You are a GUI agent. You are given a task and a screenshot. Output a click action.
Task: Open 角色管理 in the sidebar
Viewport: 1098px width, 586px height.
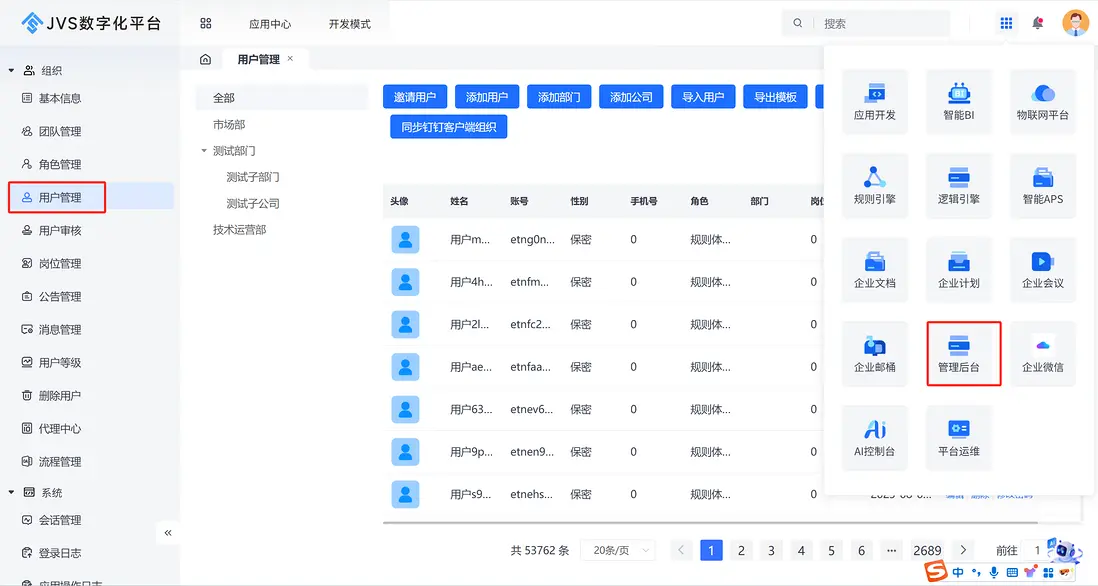[x=59, y=164]
